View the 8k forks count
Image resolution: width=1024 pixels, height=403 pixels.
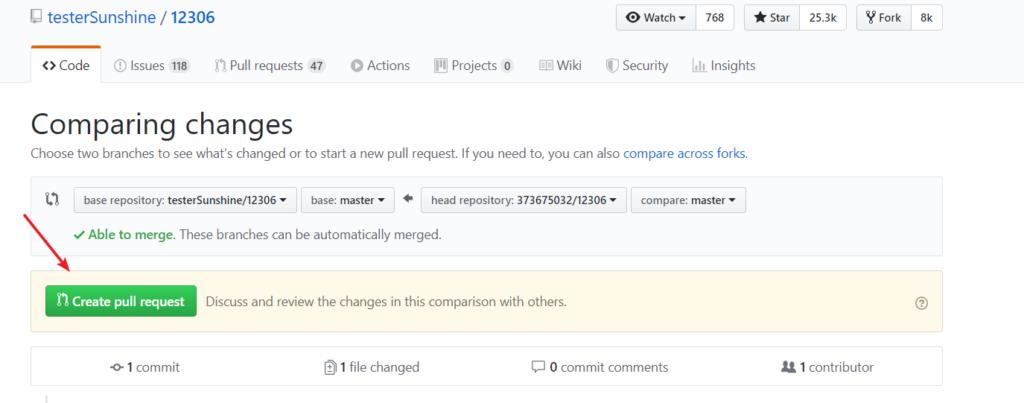coord(927,18)
